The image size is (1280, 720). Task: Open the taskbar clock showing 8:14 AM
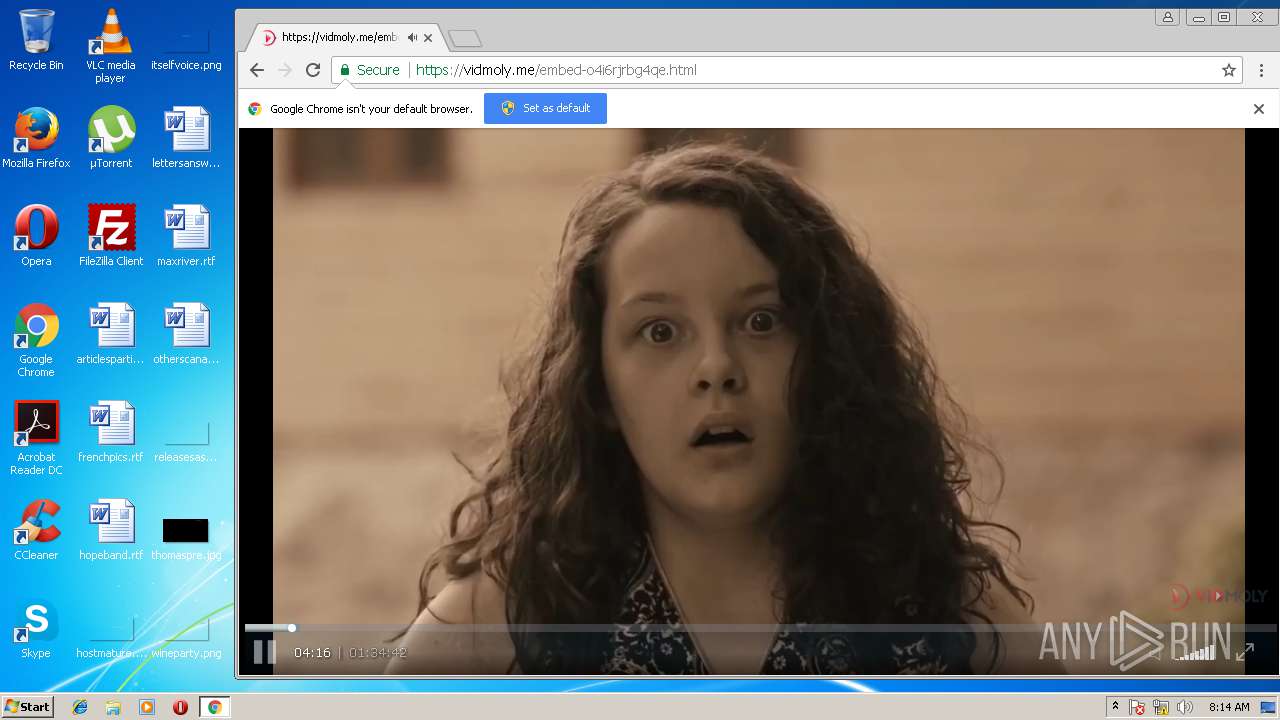click(1229, 707)
